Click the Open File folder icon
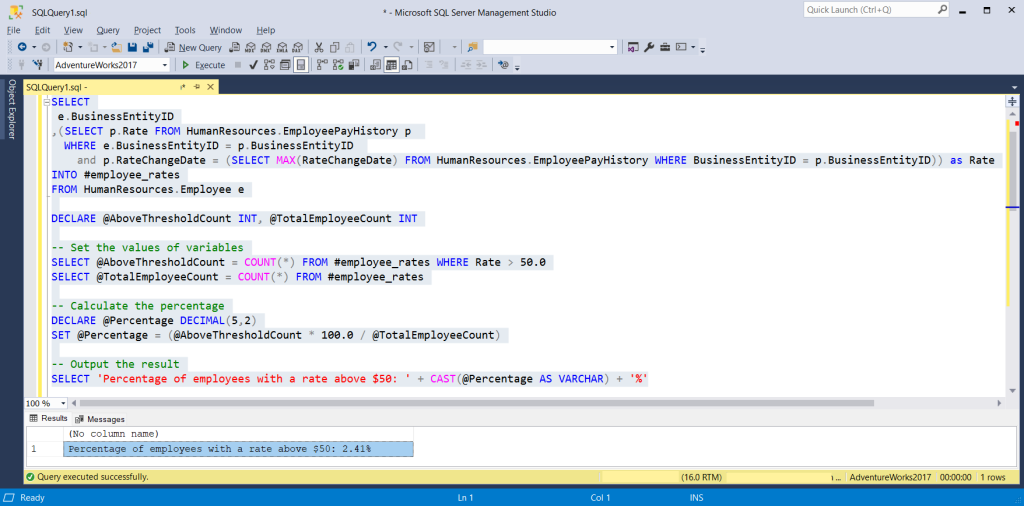1024x506 pixels. point(116,47)
